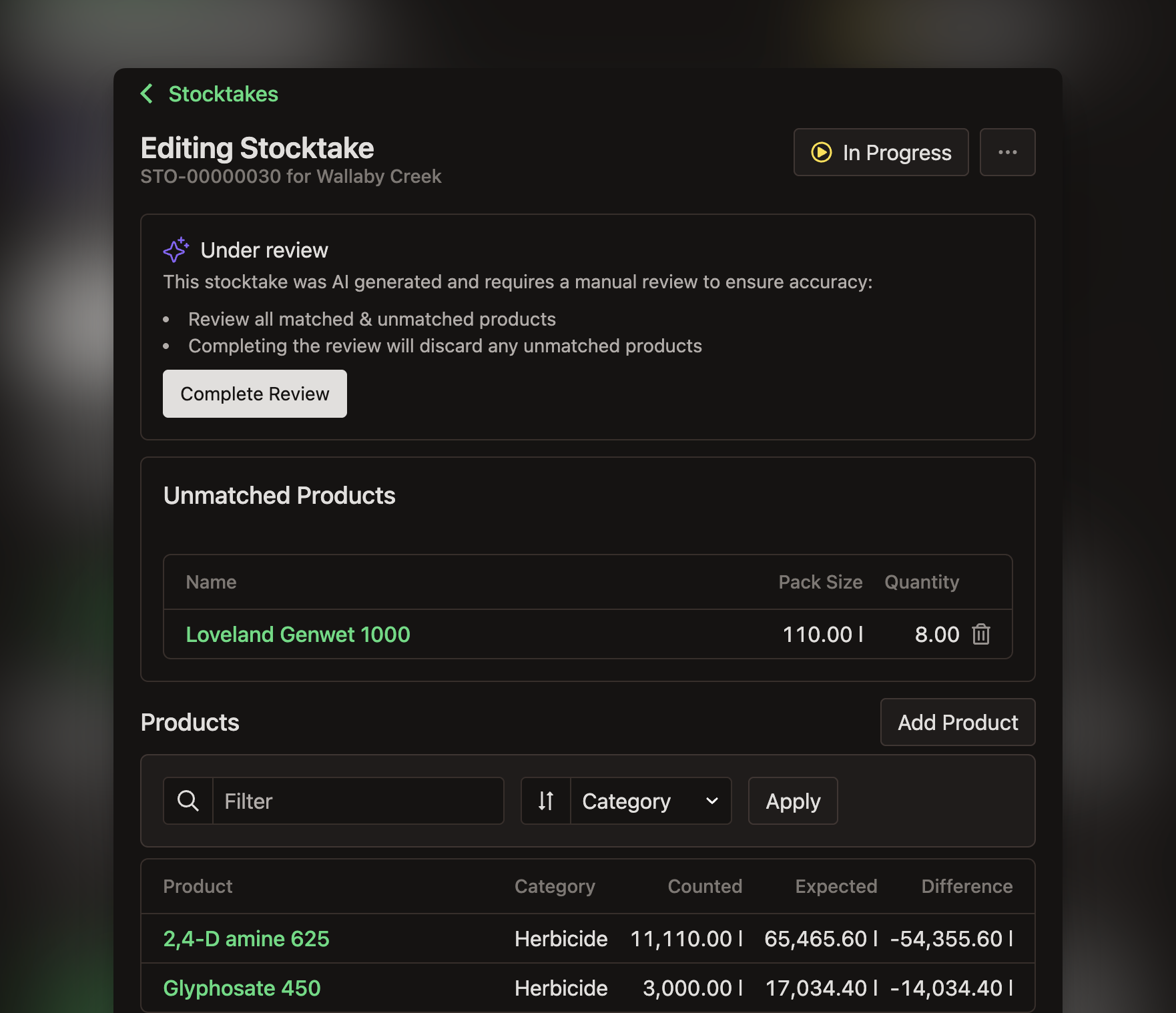Click the -14,034.40 l difference value
The height and width of the screenshot is (1013, 1176).
click(x=952, y=988)
